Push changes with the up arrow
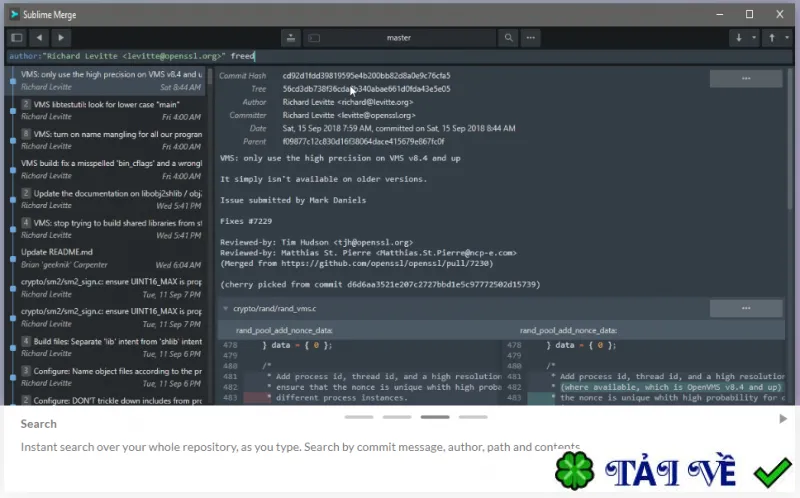This screenshot has height=498, width=800. tap(772, 38)
